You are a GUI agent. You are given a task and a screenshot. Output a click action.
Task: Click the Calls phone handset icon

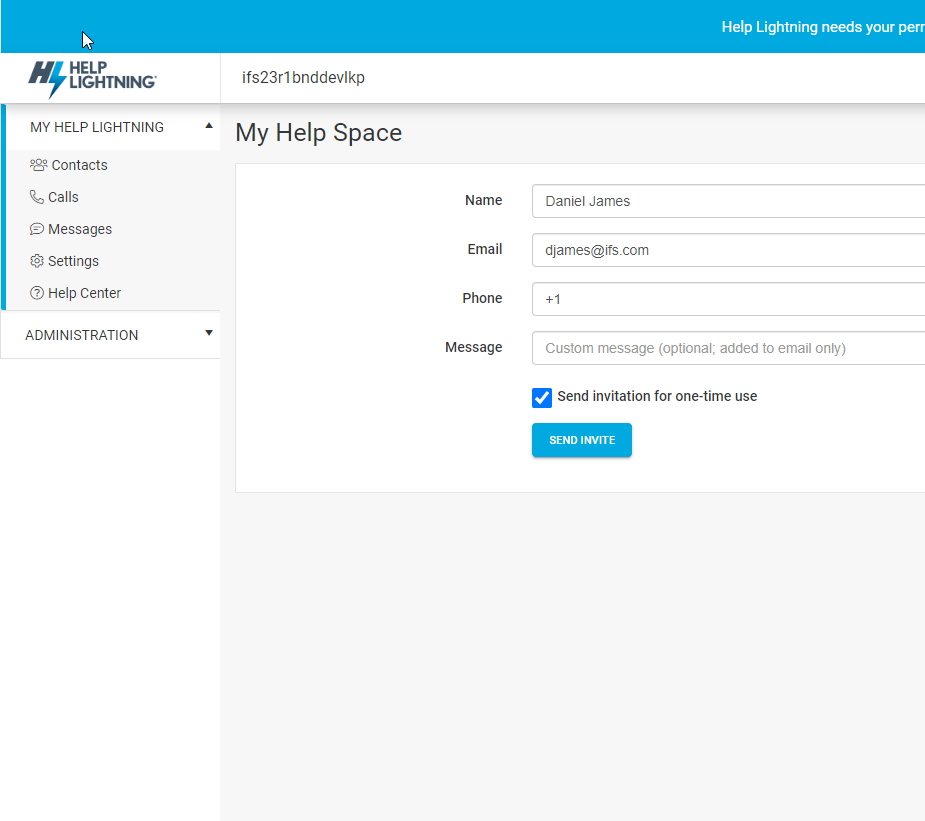(x=37, y=197)
